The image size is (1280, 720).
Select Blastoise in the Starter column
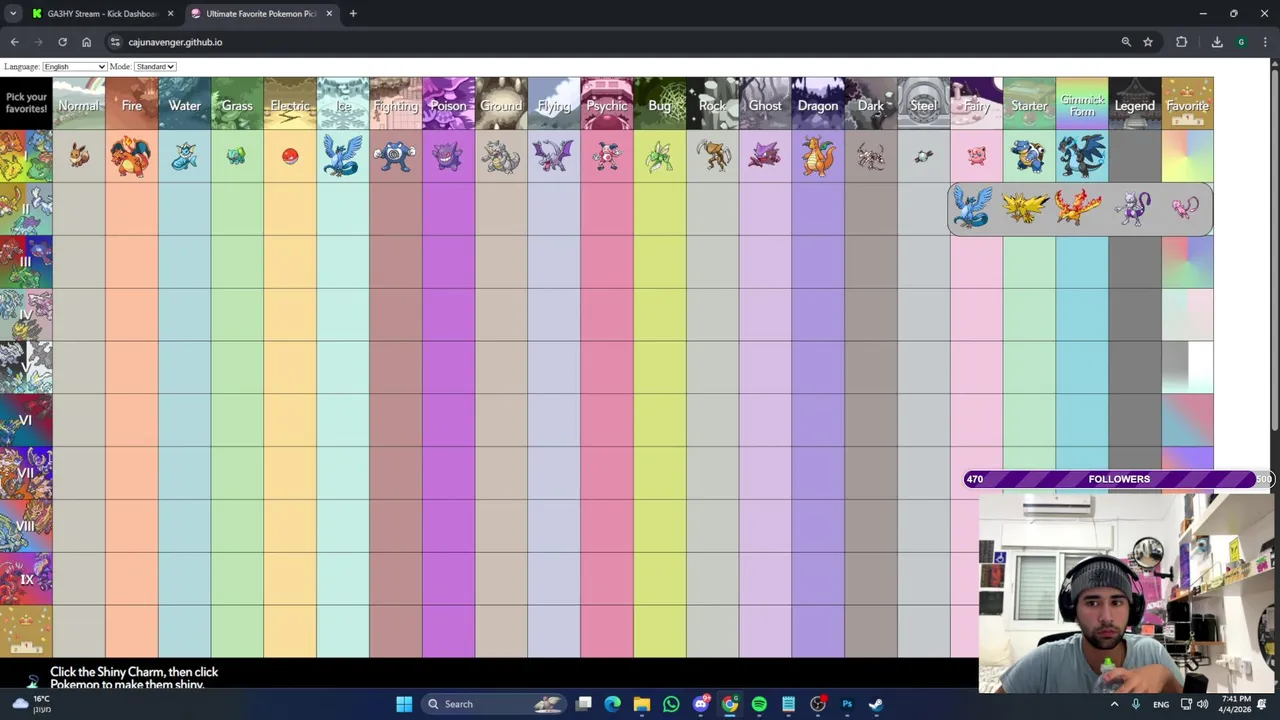(1028, 156)
